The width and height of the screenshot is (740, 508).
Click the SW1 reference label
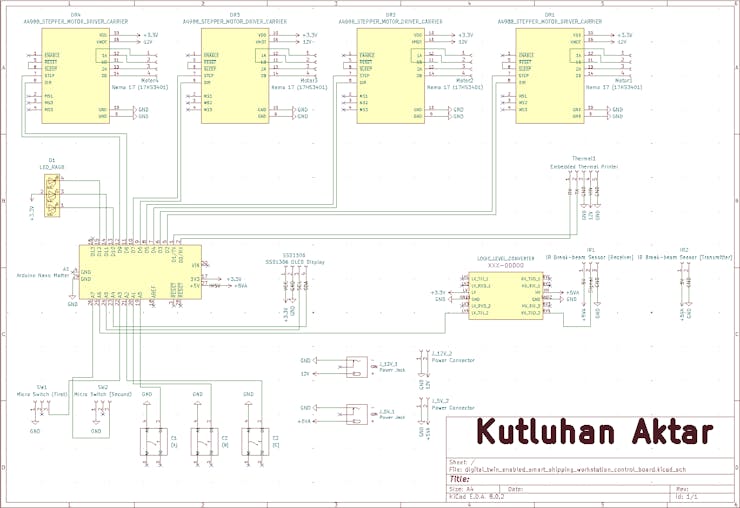[42, 387]
